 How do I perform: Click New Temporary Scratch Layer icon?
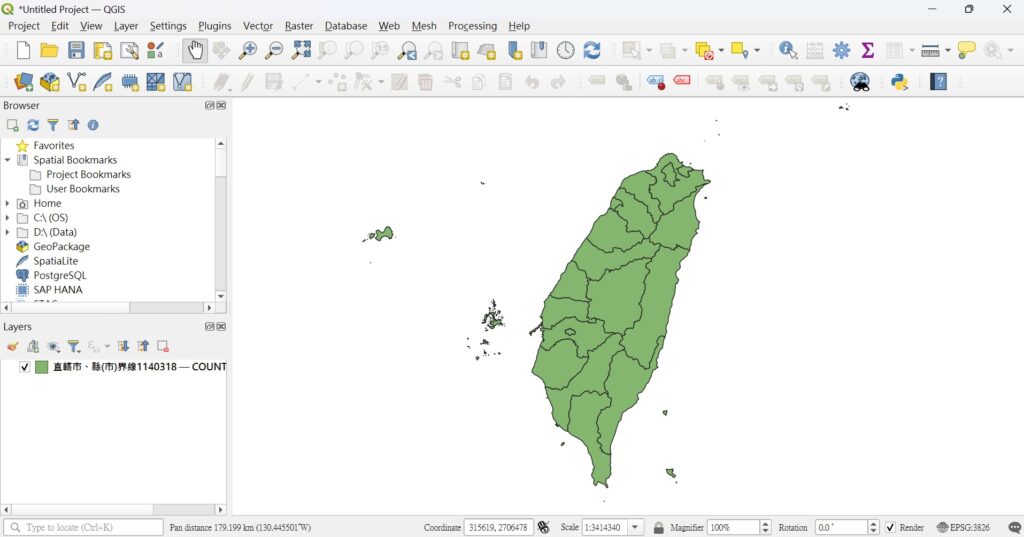tap(129, 82)
